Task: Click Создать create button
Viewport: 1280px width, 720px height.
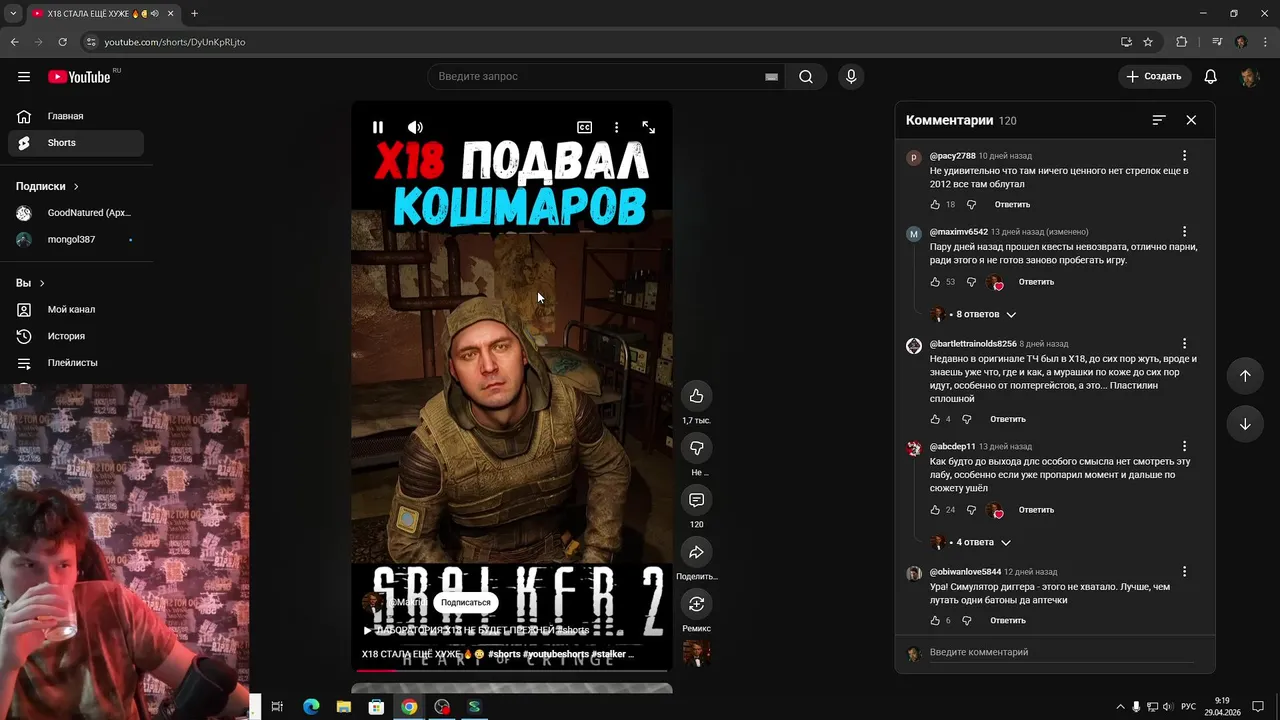Action: pos(1154,77)
